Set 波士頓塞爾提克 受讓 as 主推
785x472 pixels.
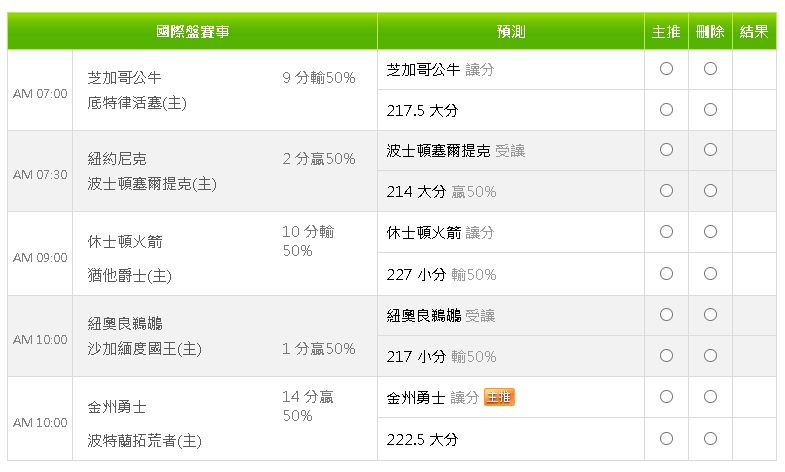click(666, 150)
